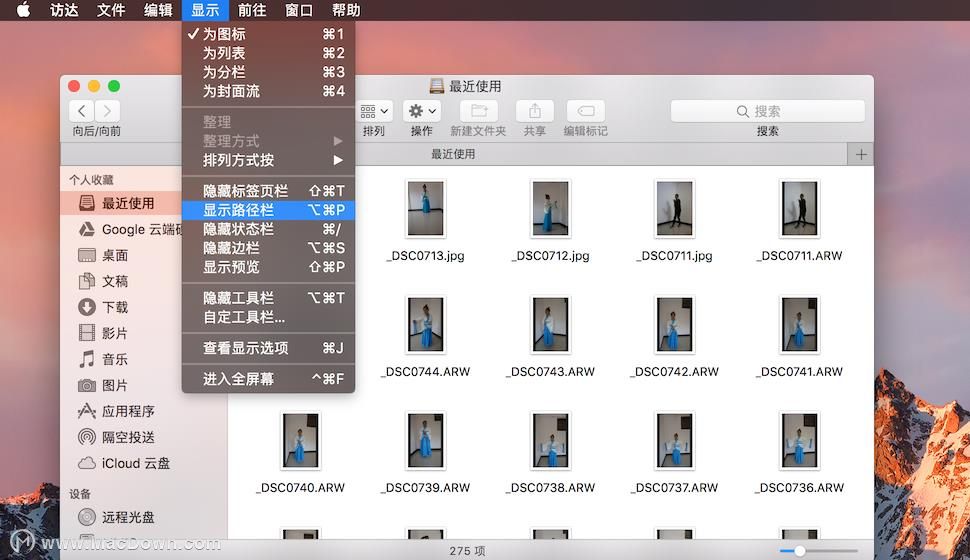Select thumbnail _DSC0737.ARW
Viewport: 970px width, 560px height.
tap(675, 440)
